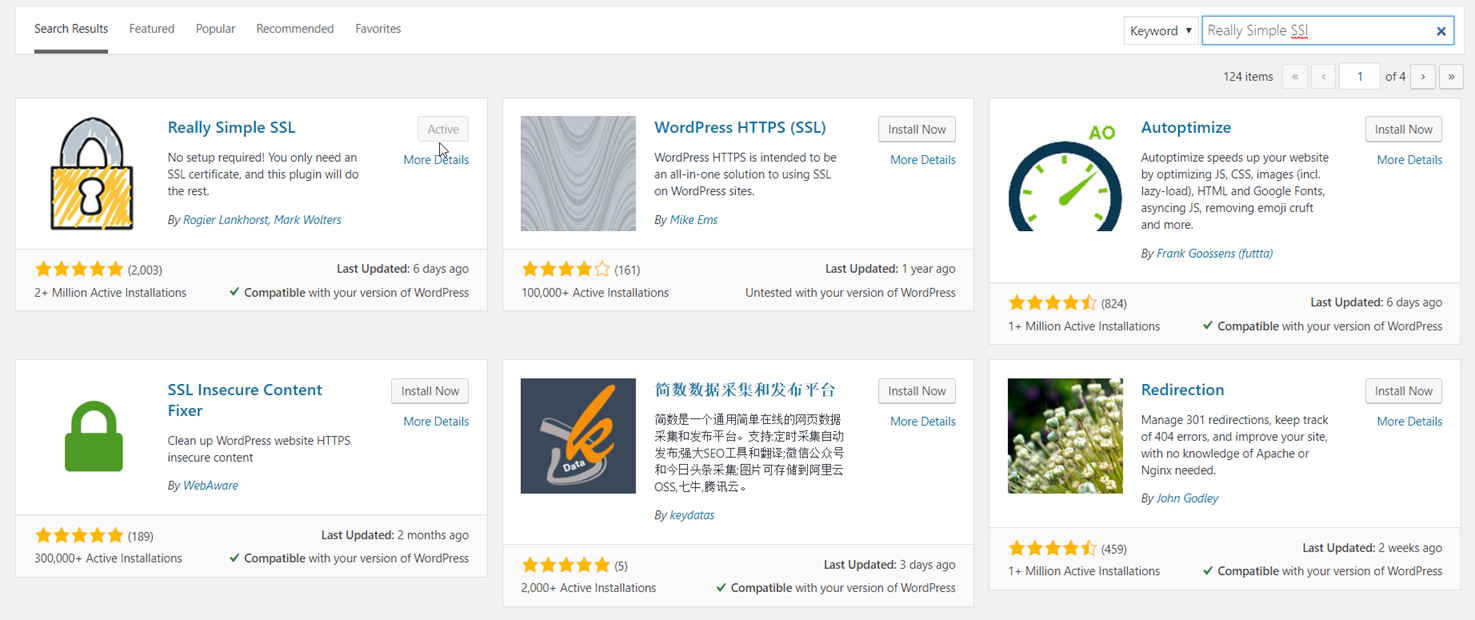Viewport: 1475px width, 620px height.
Task: Click the star rating of the keydatas plugin
Action: tap(566, 565)
